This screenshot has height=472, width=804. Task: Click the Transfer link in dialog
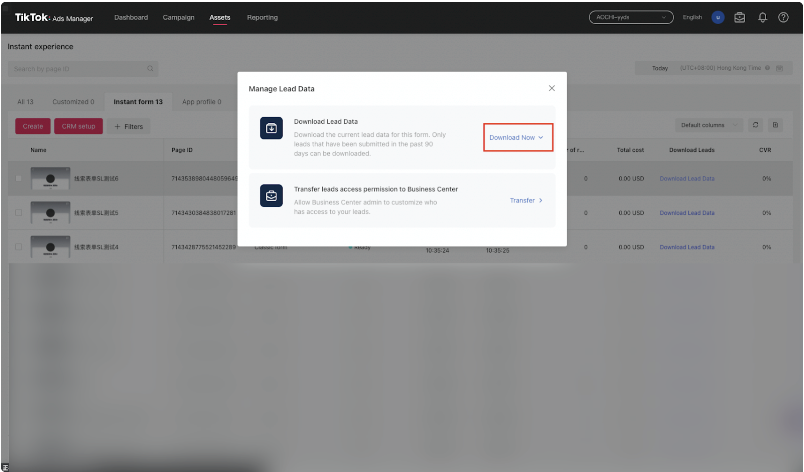526,200
